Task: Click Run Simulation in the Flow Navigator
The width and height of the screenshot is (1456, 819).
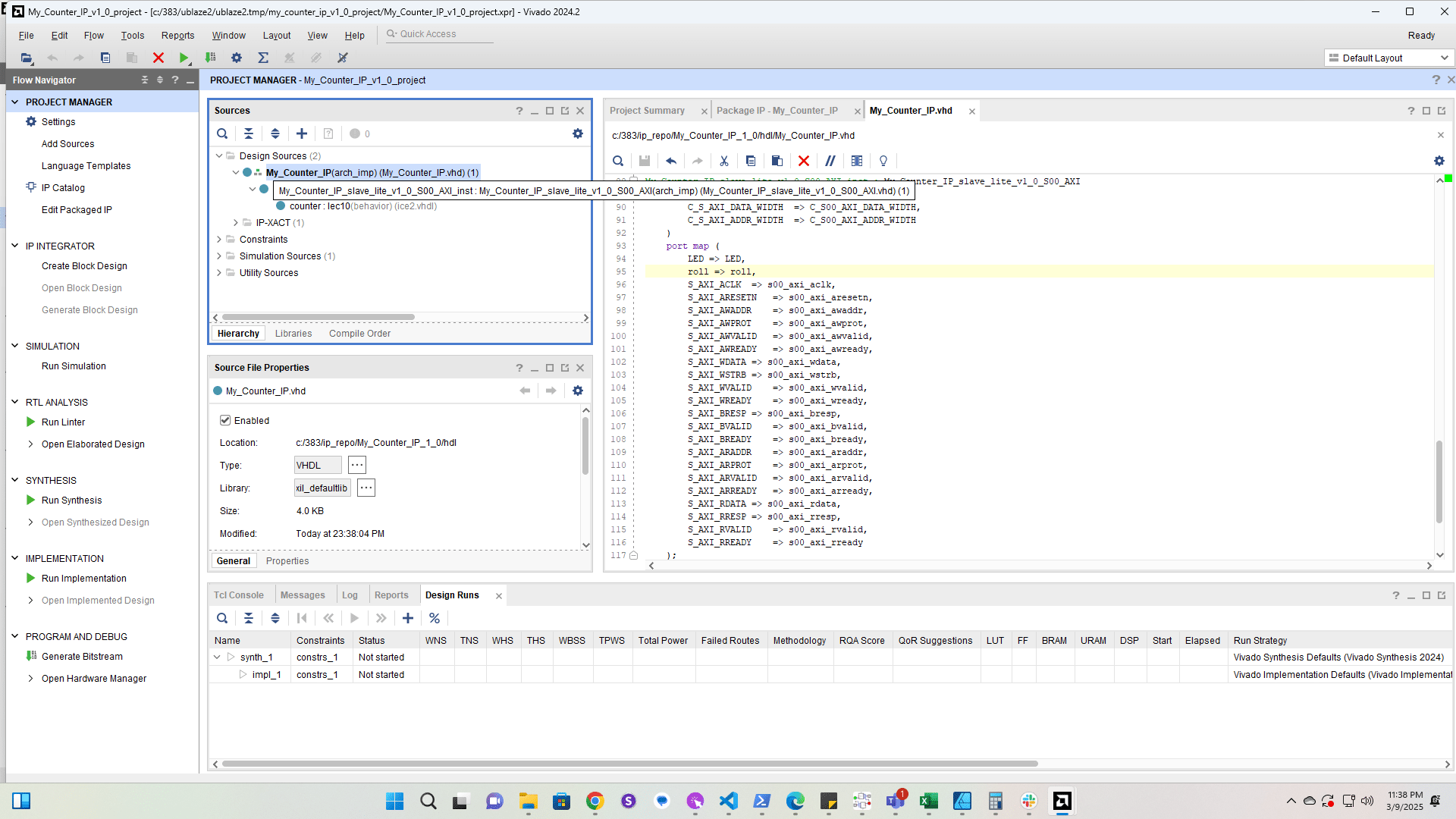Action: coord(73,366)
